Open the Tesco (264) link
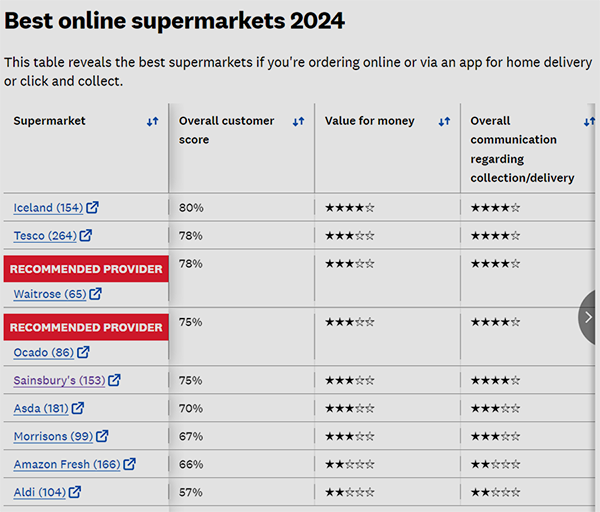 coord(45,236)
